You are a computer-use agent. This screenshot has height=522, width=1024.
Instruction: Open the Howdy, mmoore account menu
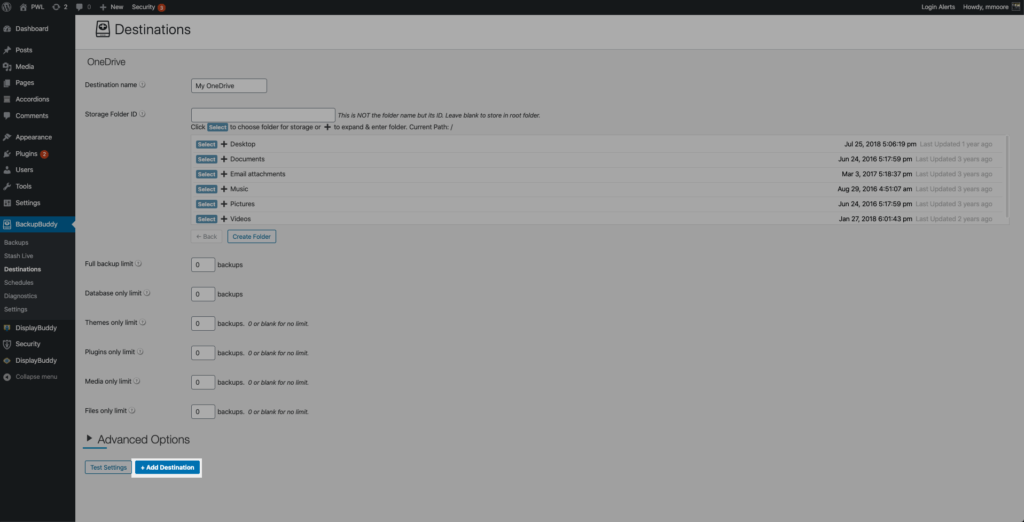tap(991, 7)
